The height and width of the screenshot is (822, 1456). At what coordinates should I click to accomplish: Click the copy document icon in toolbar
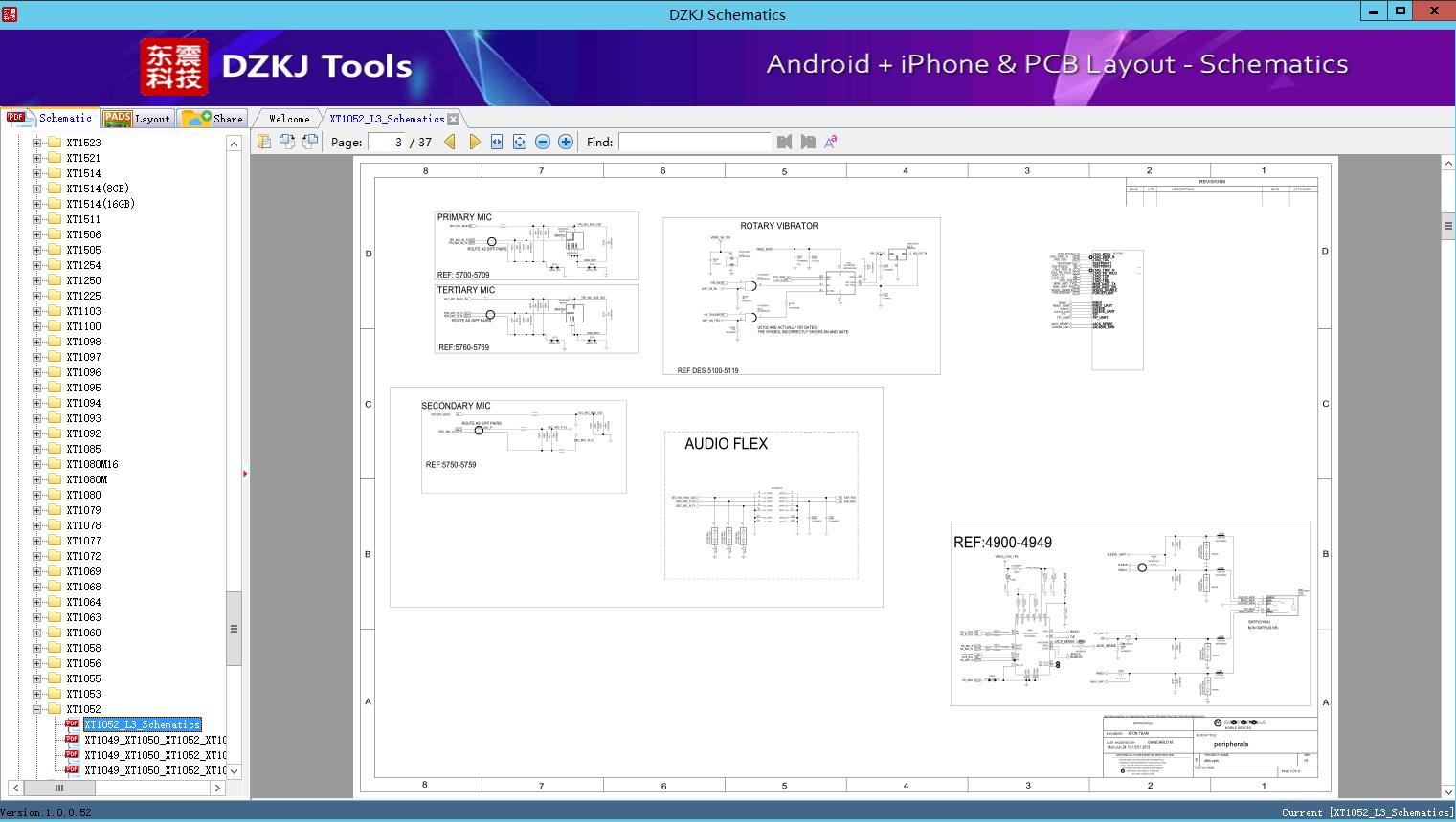264,142
